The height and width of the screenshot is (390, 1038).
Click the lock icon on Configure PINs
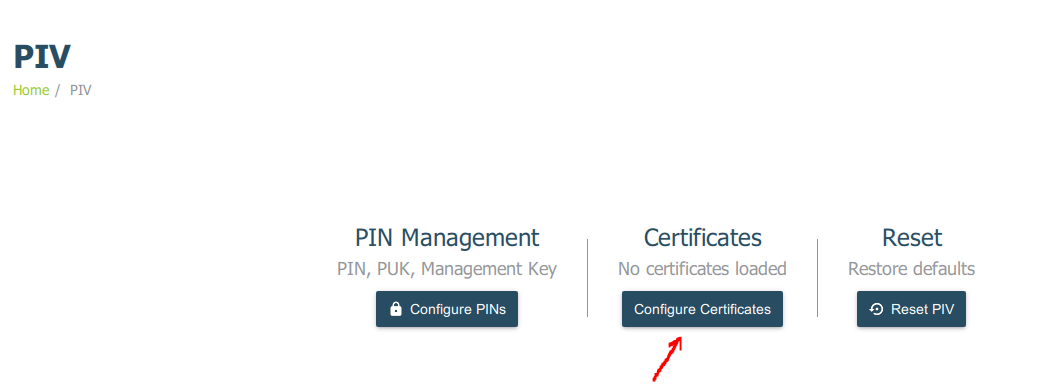(396, 309)
